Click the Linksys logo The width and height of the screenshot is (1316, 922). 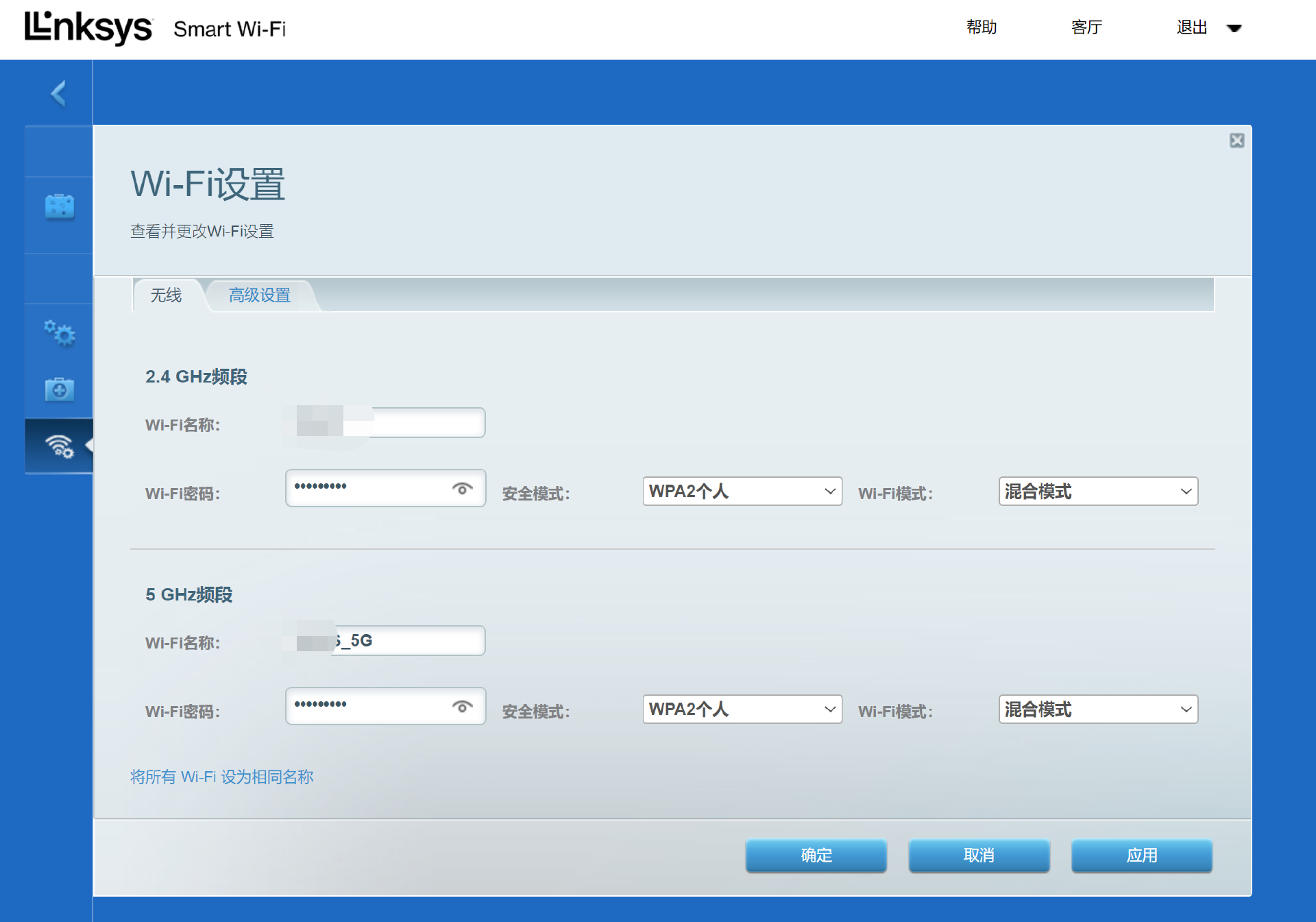click(x=88, y=28)
